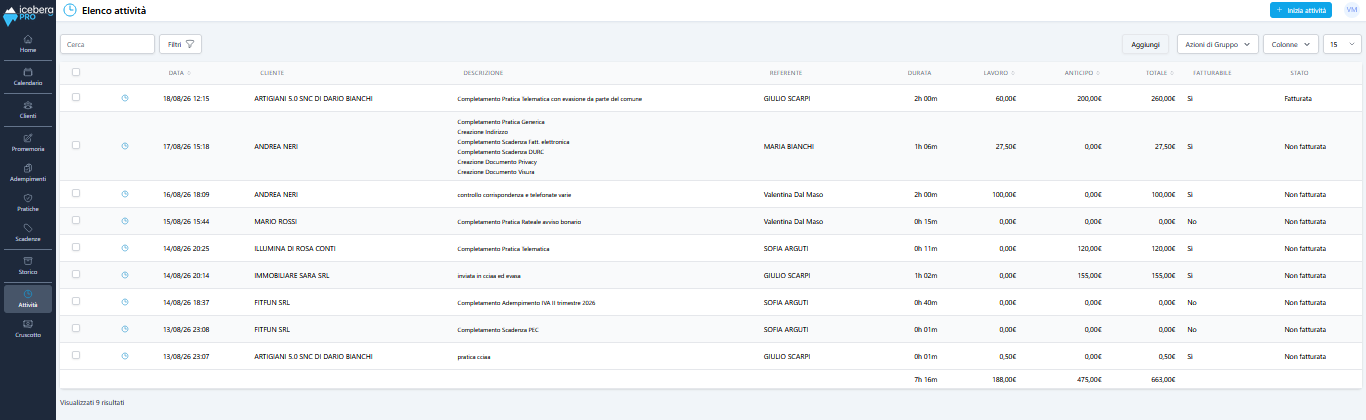Click clock icon for 13/08/26 23:07 row
Viewport: 1366px width, 420px height.
125,356
